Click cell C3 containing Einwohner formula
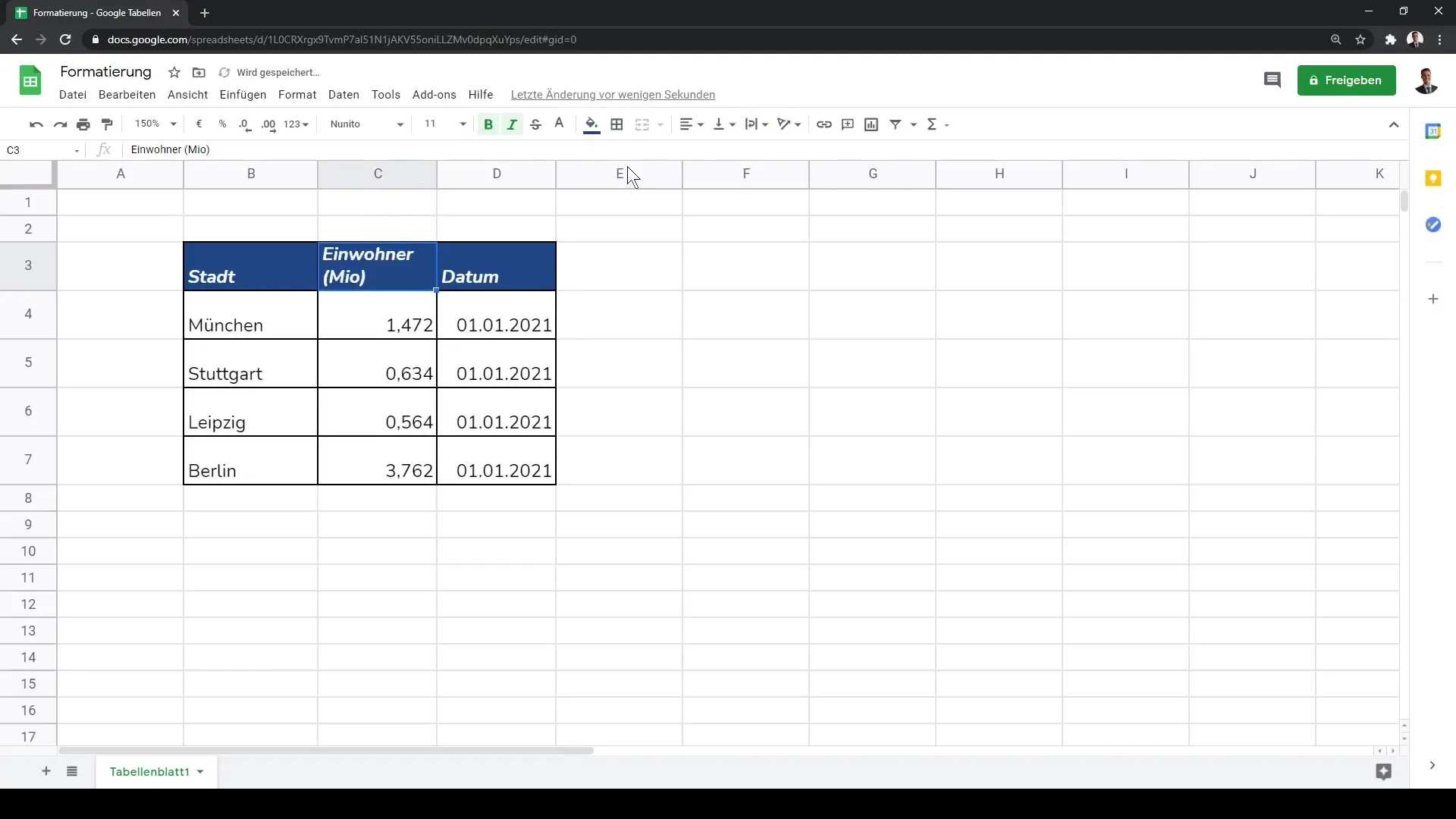The width and height of the screenshot is (1456, 819). coord(378,265)
